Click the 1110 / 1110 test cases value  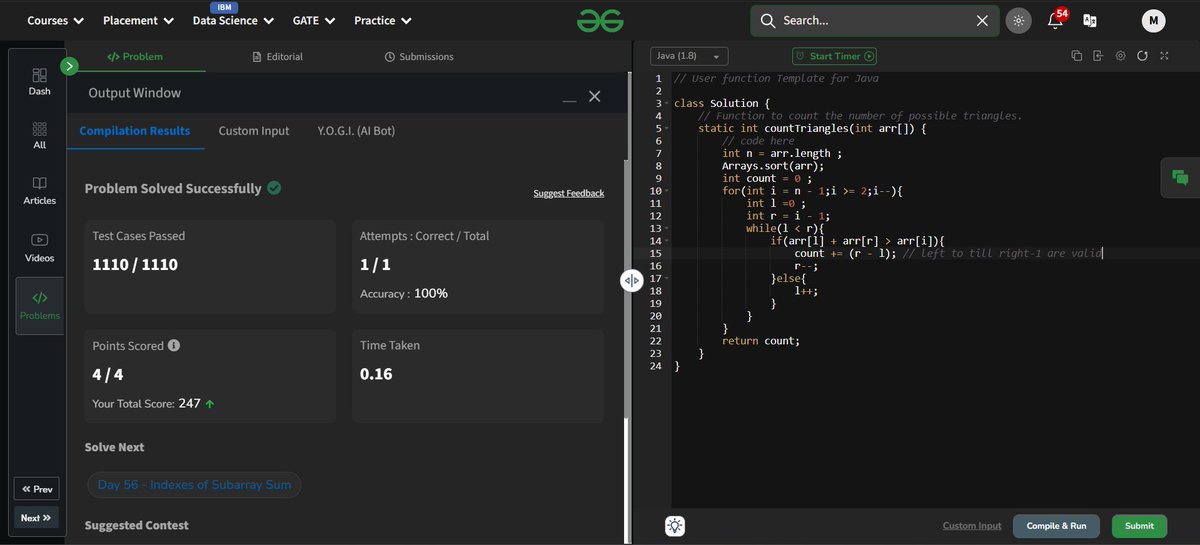click(135, 265)
